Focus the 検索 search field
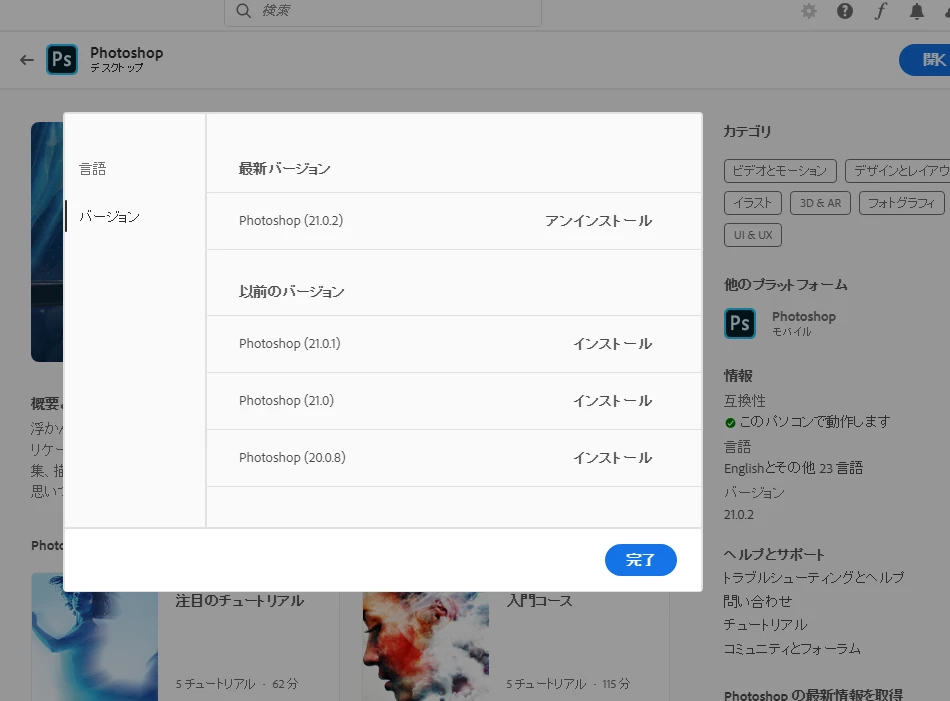 coord(383,12)
